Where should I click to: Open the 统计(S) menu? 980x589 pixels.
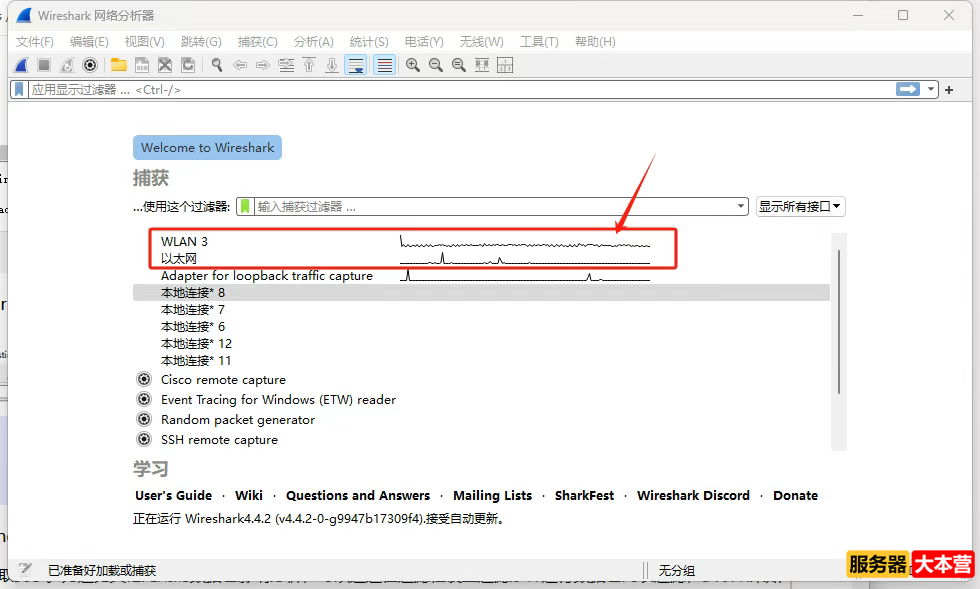coord(369,41)
